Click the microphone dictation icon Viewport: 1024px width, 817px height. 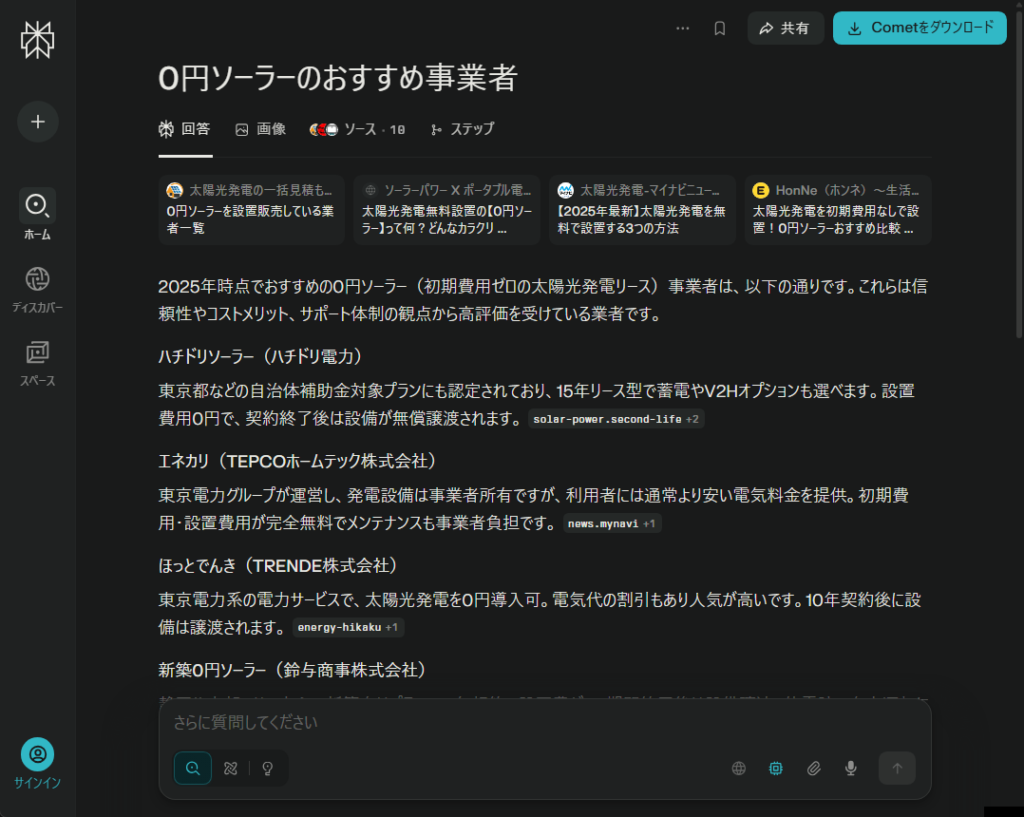[x=851, y=768]
